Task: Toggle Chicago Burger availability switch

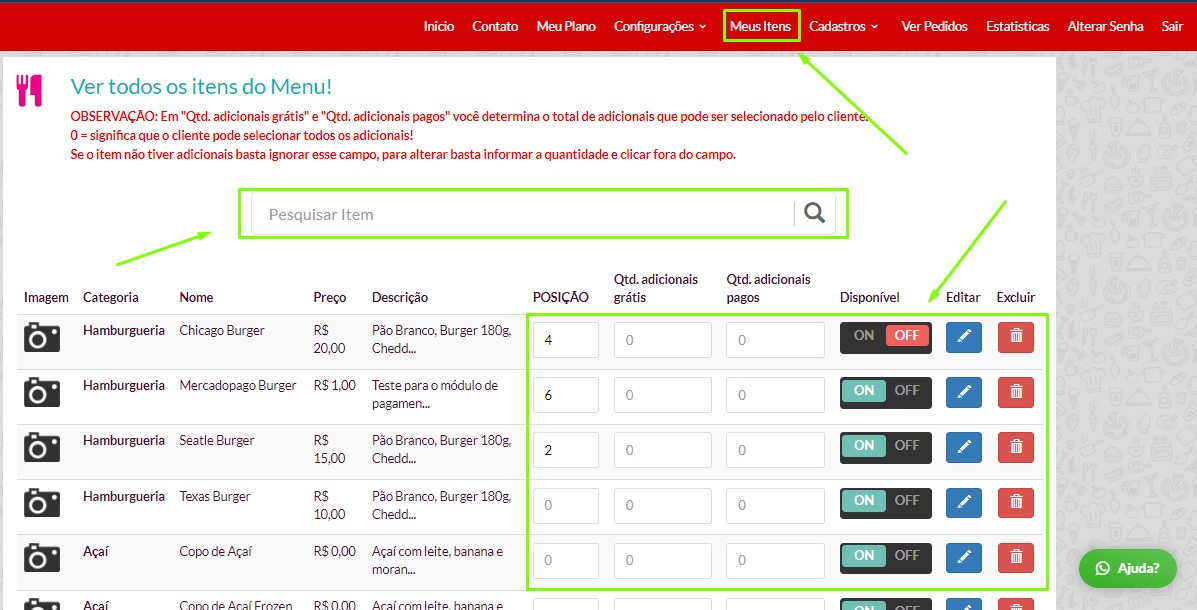Action: point(885,337)
